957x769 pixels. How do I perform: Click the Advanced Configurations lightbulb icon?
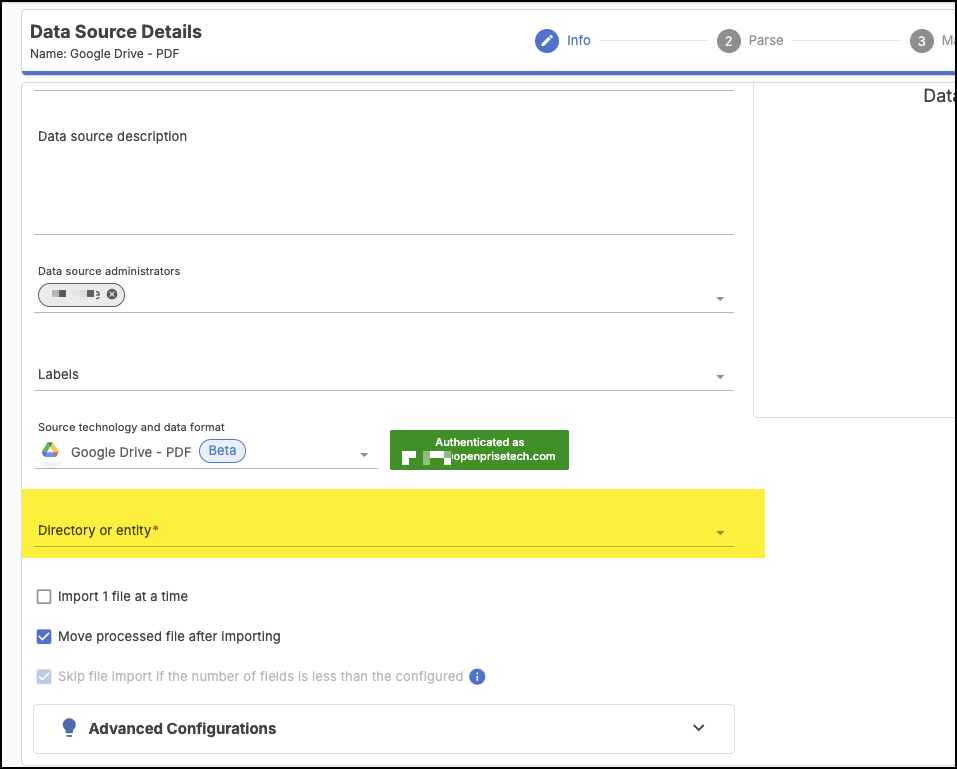(69, 727)
